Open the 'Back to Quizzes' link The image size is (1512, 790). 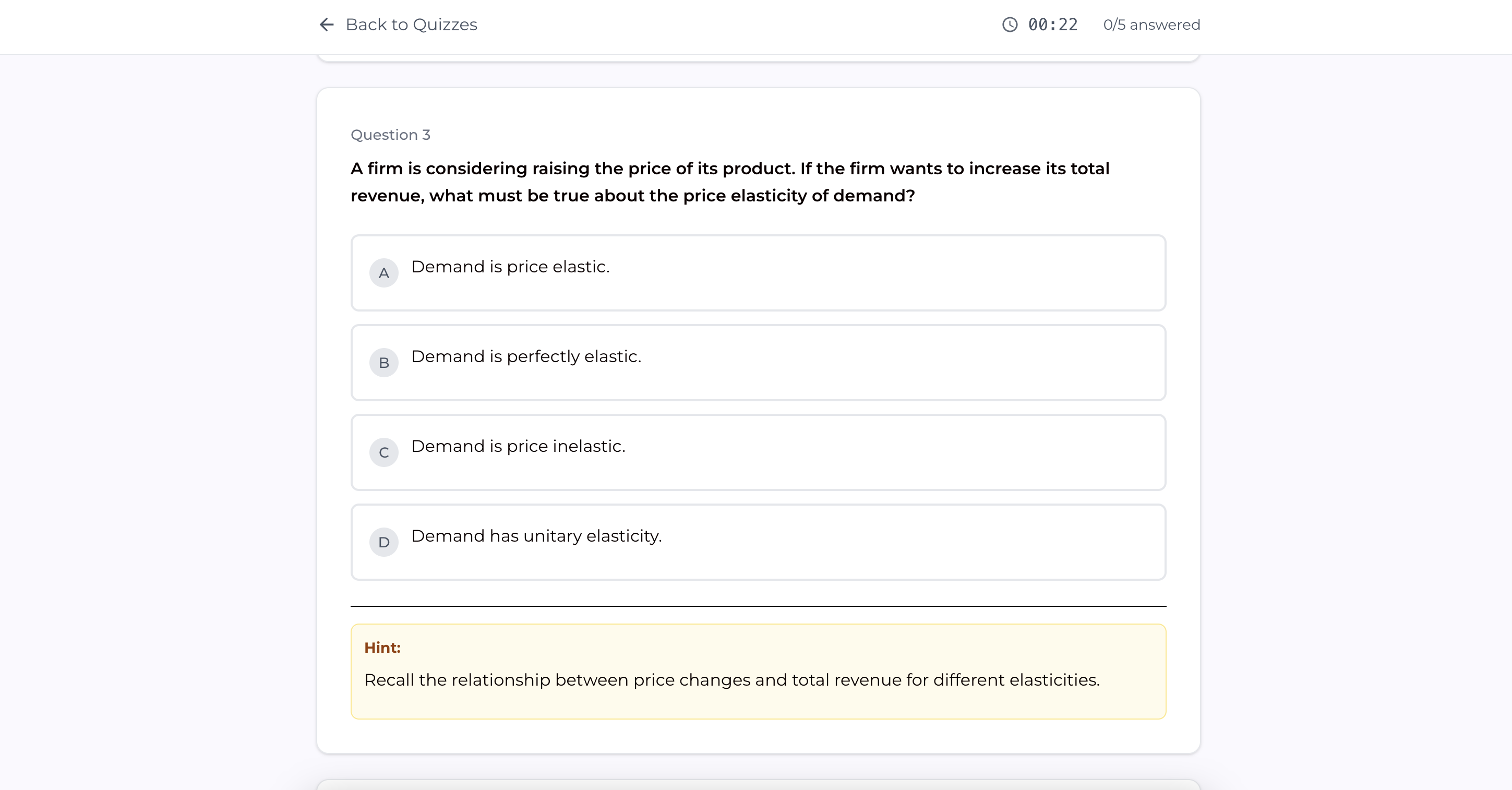[x=411, y=25]
